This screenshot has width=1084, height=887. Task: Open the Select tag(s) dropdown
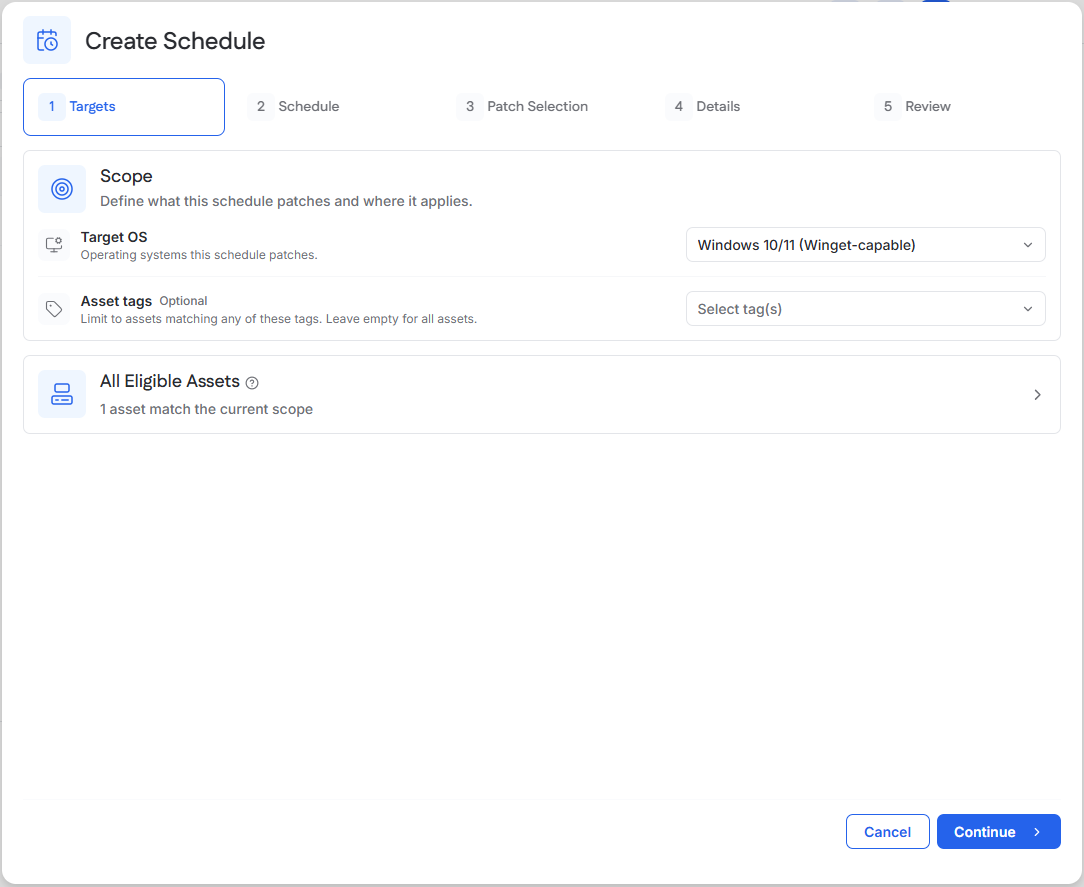tap(865, 309)
